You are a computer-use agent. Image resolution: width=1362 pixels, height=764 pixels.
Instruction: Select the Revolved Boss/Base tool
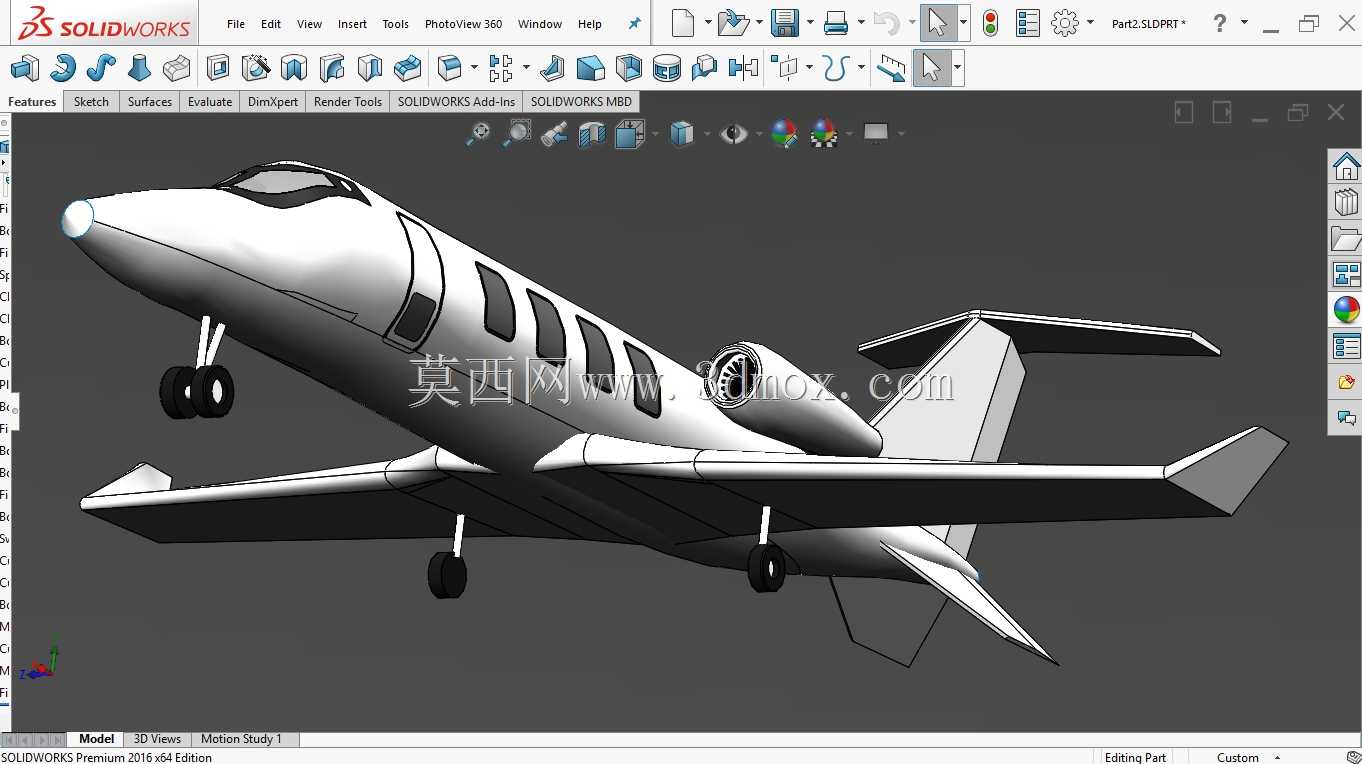pyautogui.click(x=62, y=68)
